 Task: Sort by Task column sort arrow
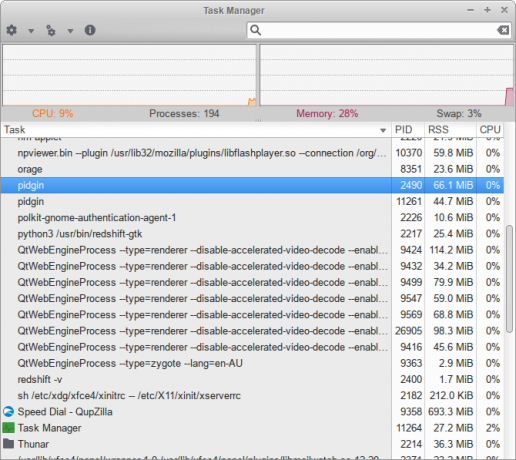[383, 130]
